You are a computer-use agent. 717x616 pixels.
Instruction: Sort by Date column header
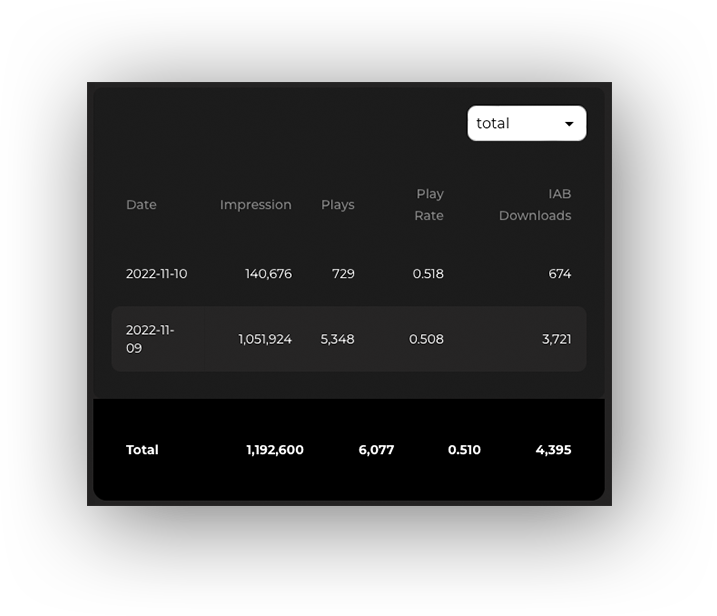pyautogui.click(x=141, y=205)
